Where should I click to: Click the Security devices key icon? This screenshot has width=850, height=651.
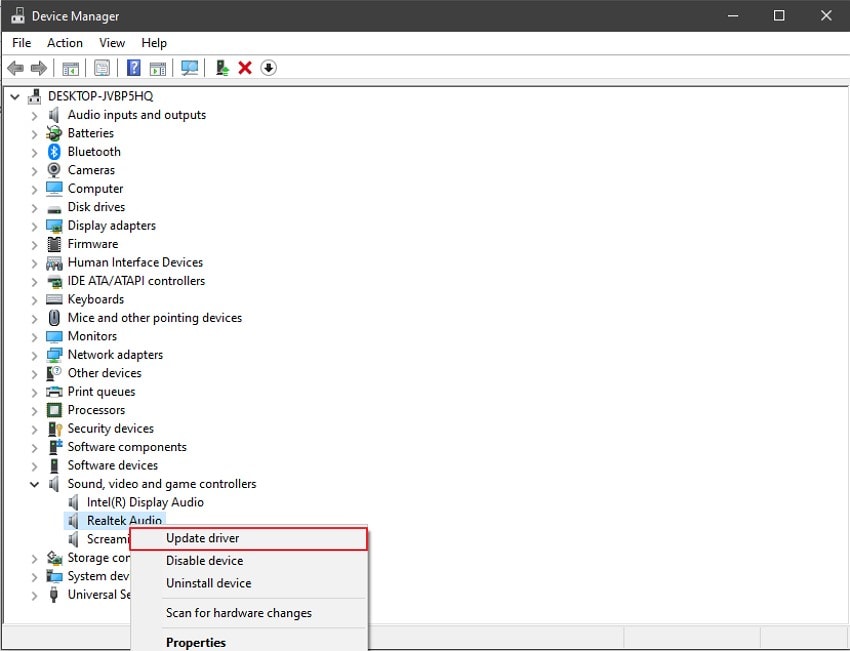click(55, 429)
